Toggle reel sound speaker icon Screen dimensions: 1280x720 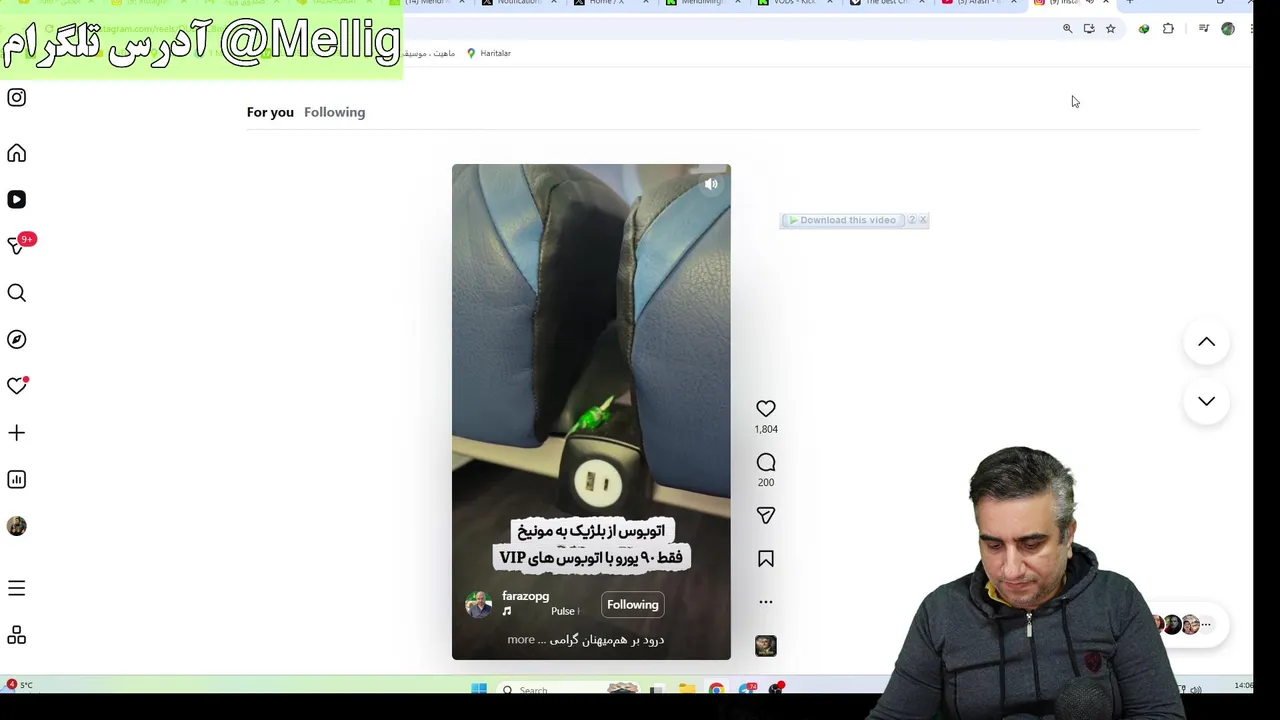click(x=711, y=184)
